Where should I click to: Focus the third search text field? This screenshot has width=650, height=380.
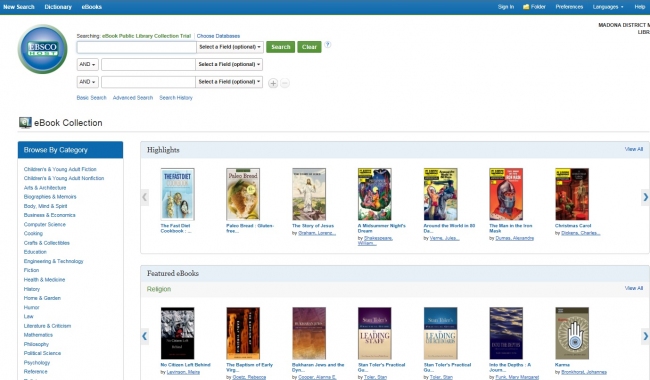(148, 82)
